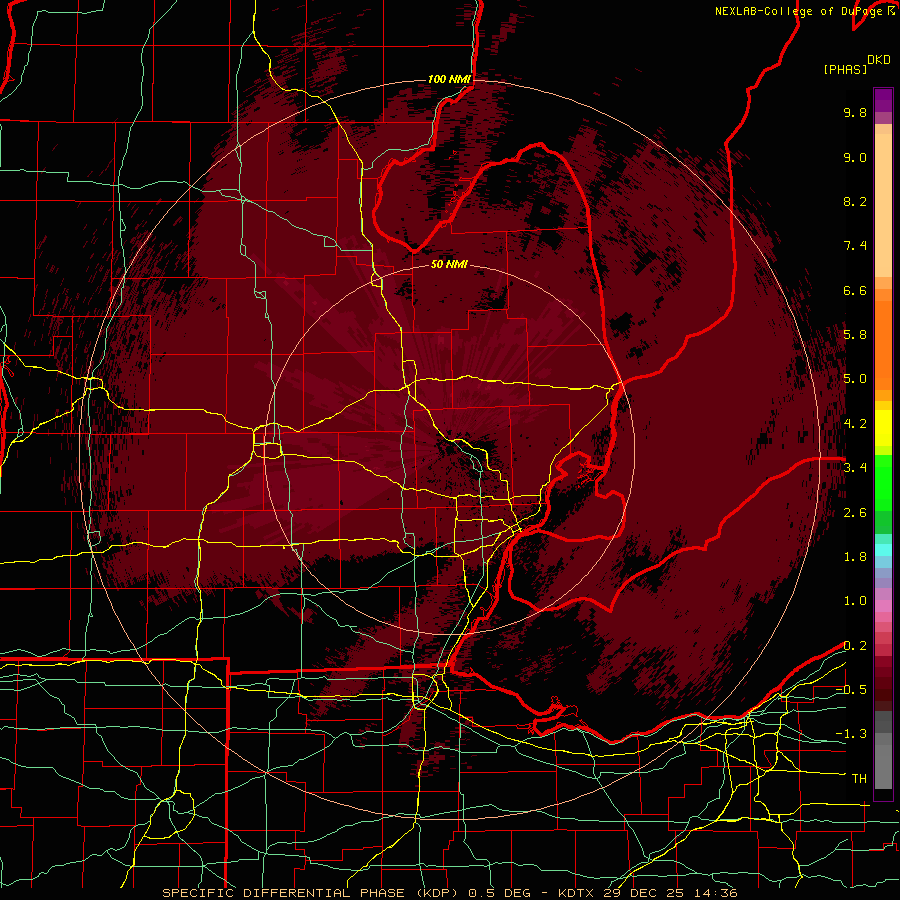The image size is (900, 900).
Task: Click the 5.0 value on color scale
Action: (x=855, y=379)
